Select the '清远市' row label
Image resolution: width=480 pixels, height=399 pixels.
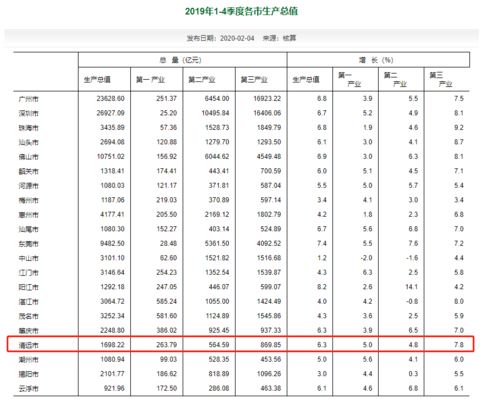[29, 345]
